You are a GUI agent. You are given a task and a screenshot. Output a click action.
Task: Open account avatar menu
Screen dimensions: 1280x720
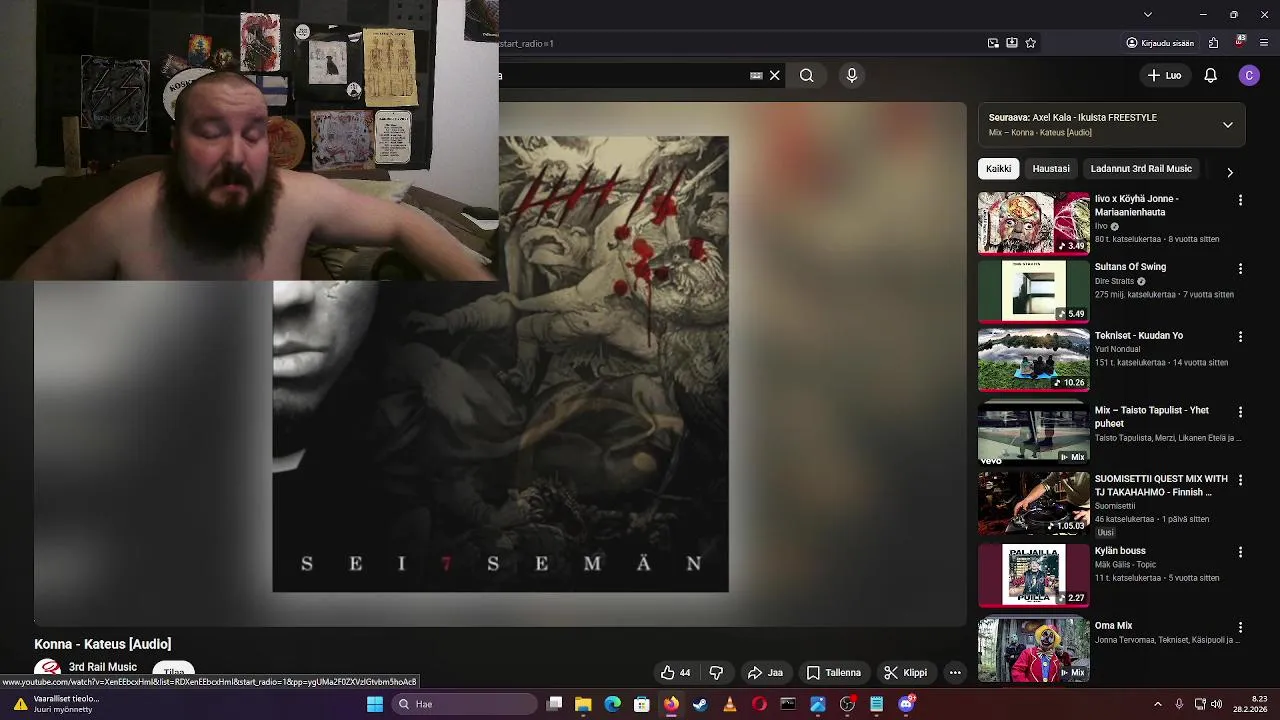1249,75
